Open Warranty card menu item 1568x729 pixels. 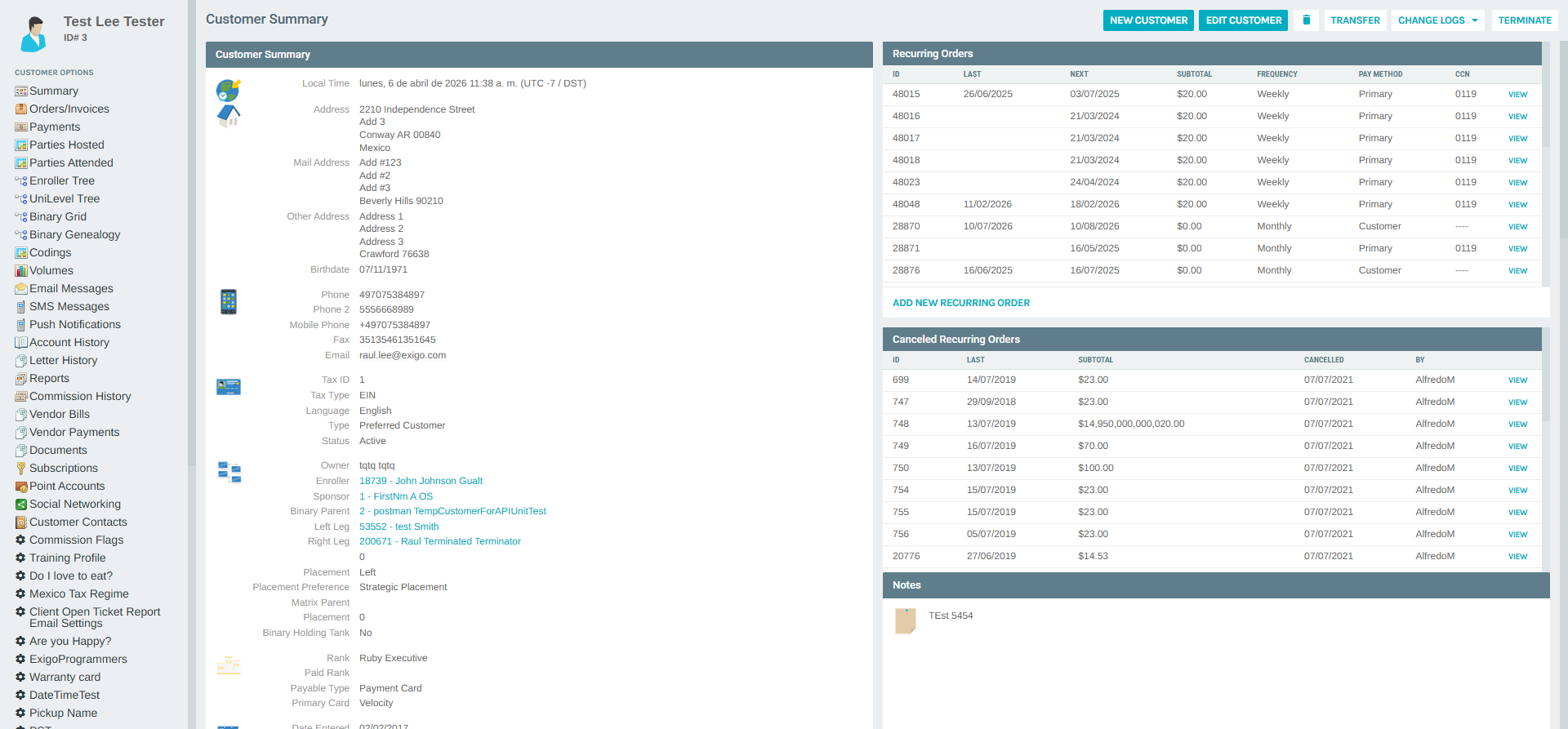[65, 678]
